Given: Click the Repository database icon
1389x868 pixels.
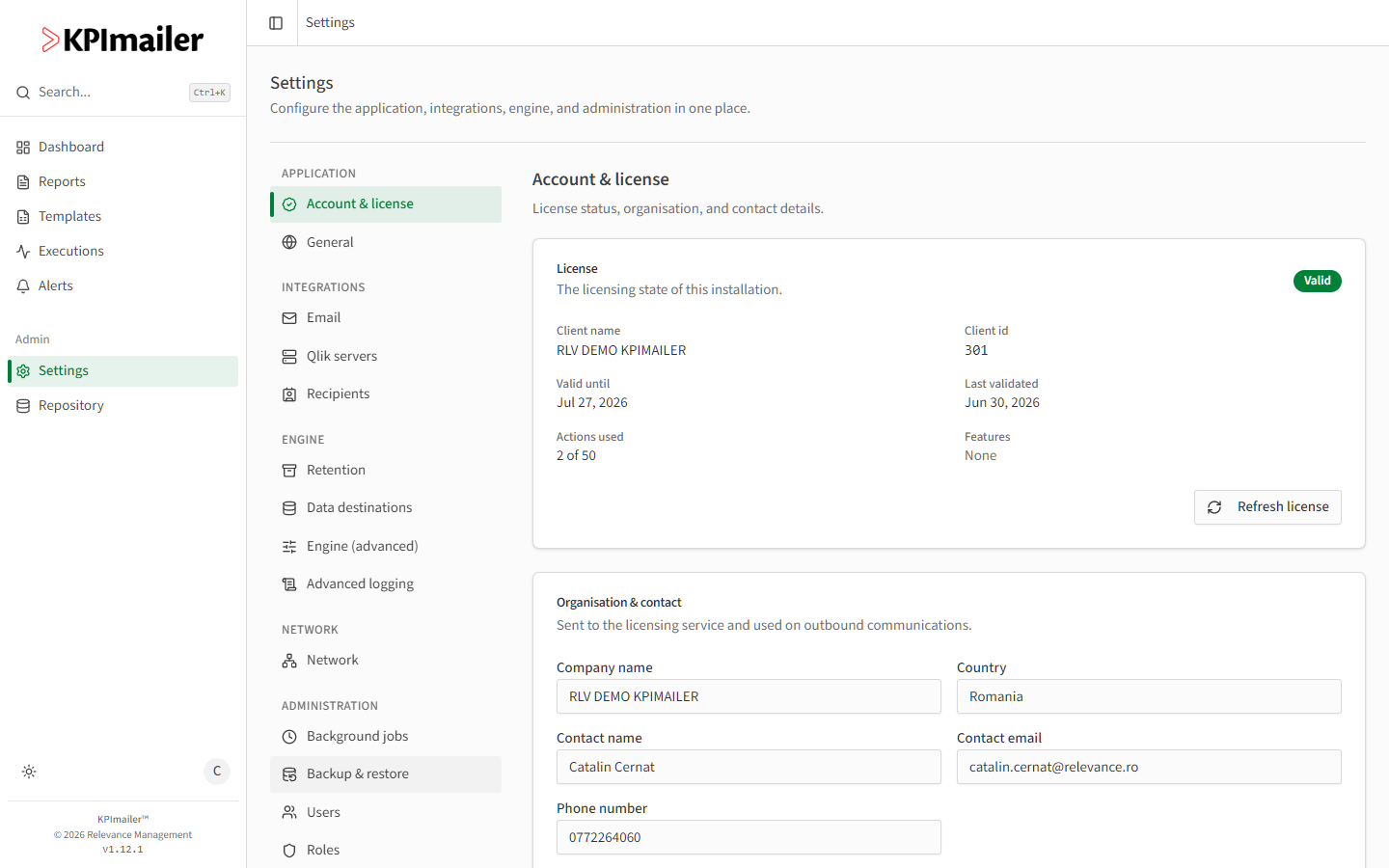Looking at the screenshot, I should (x=23, y=406).
